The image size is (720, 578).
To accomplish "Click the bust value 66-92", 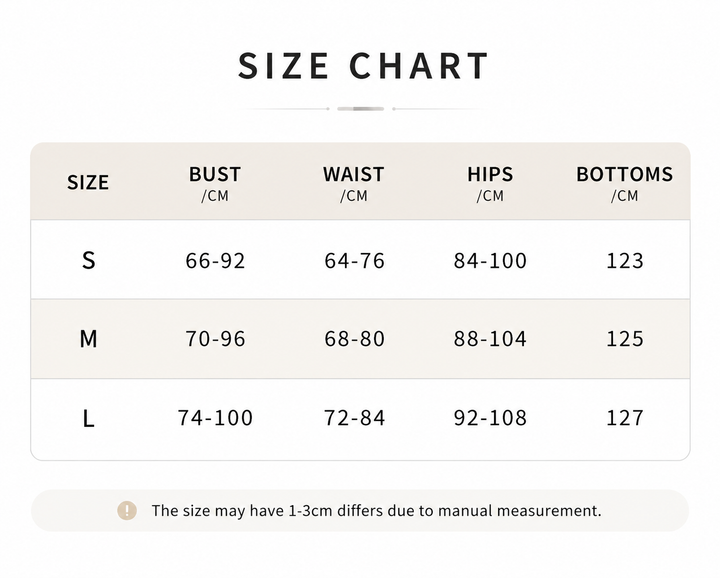I will pyautogui.click(x=215, y=260).
